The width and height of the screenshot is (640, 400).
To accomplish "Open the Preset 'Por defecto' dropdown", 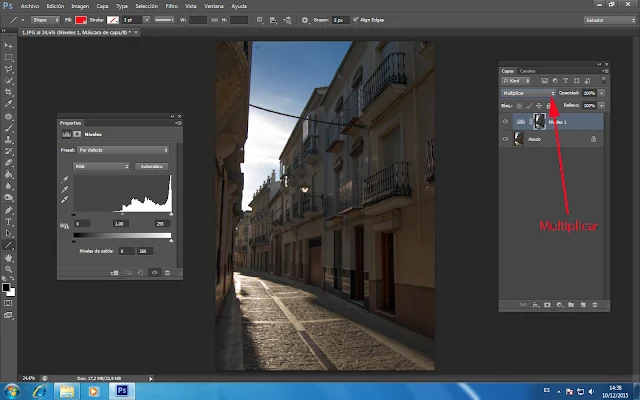I will [x=123, y=150].
